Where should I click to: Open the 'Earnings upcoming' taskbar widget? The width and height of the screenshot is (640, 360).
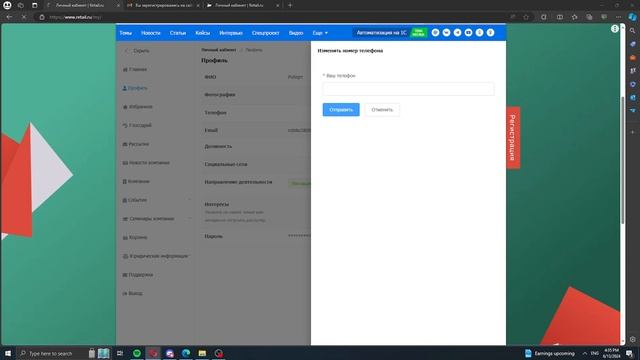pyautogui.click(x=549, y=353)
